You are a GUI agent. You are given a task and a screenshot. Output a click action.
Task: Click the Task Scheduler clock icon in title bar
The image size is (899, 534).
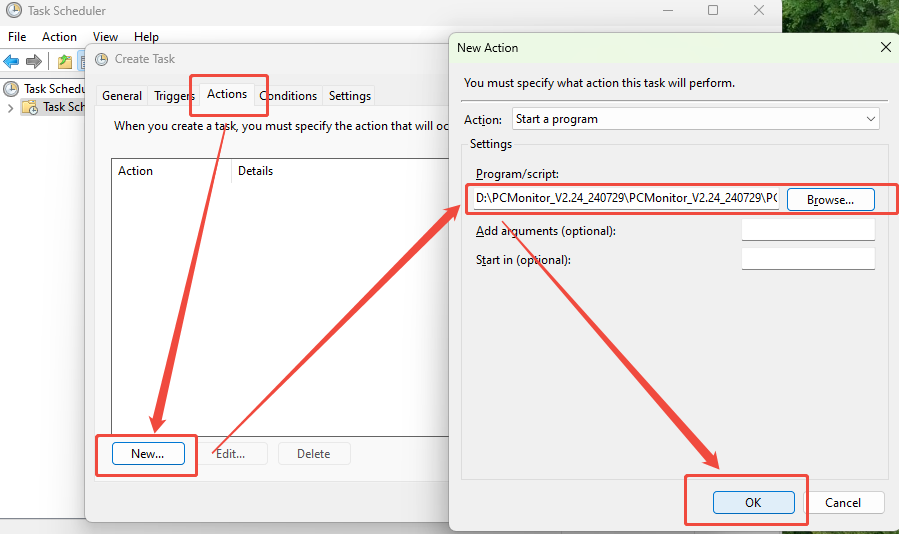click(14, 10)
